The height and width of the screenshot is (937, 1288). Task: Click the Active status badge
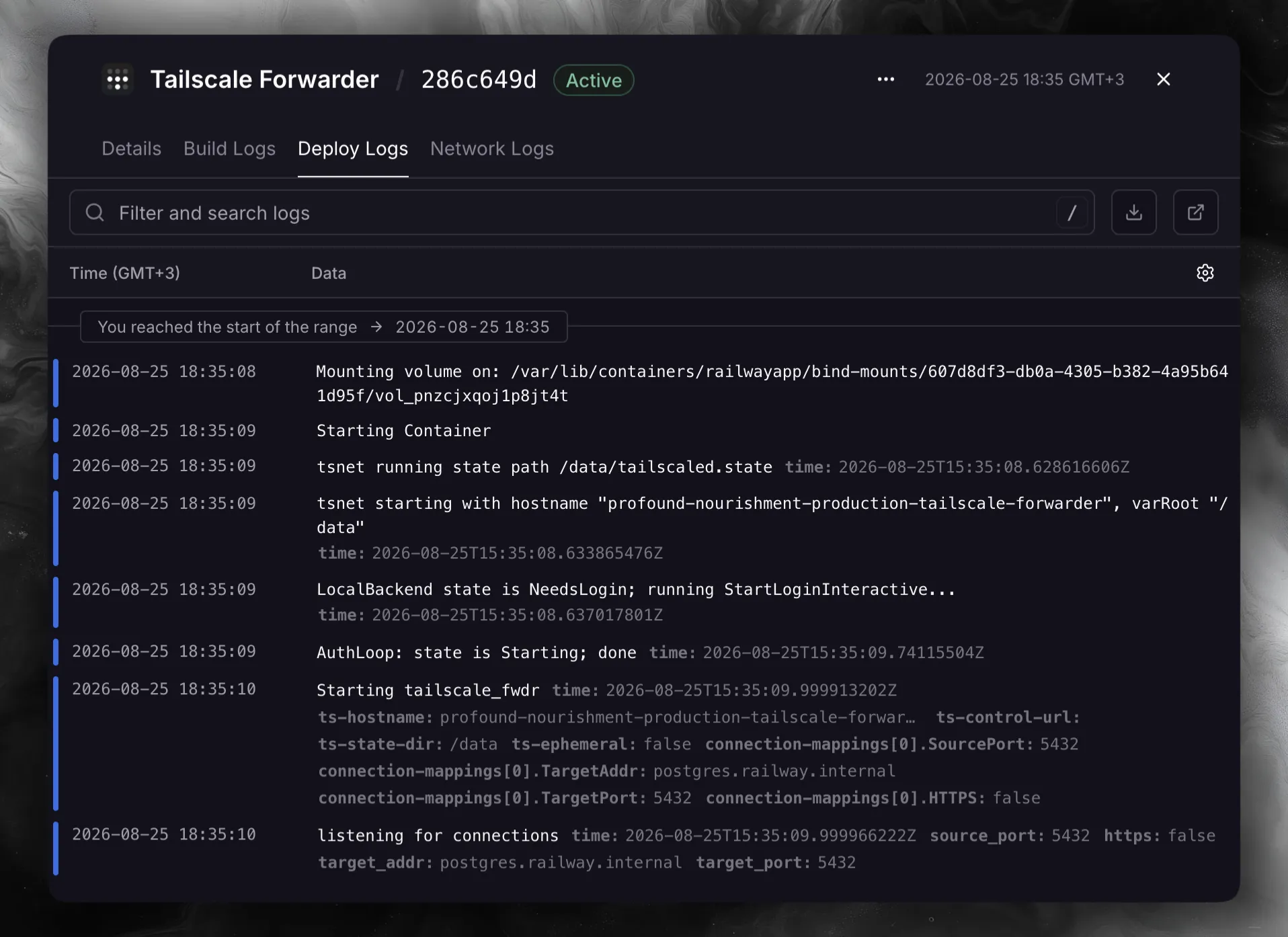click(x=594, y=80)
